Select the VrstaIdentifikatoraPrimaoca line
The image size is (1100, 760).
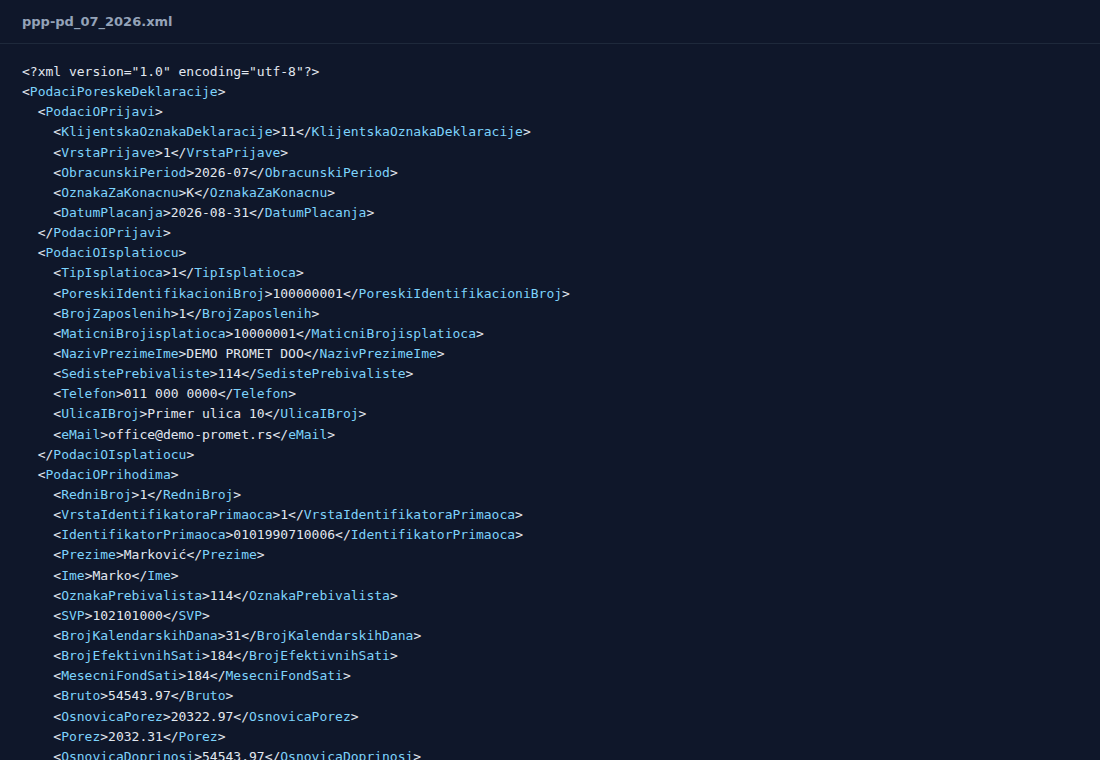point(288,515)
